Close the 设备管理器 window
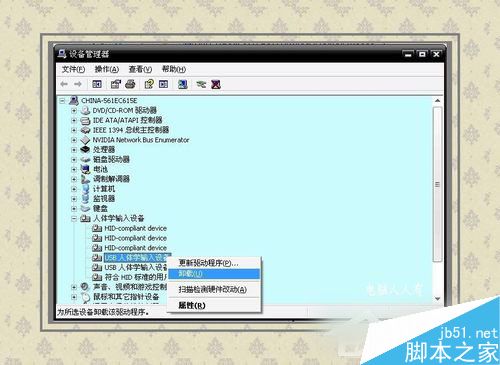The image size is (500, 365). (436, 54)
